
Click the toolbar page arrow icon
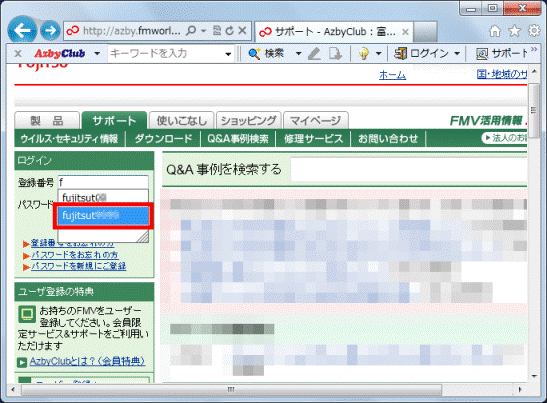click(x=335, y=53)
